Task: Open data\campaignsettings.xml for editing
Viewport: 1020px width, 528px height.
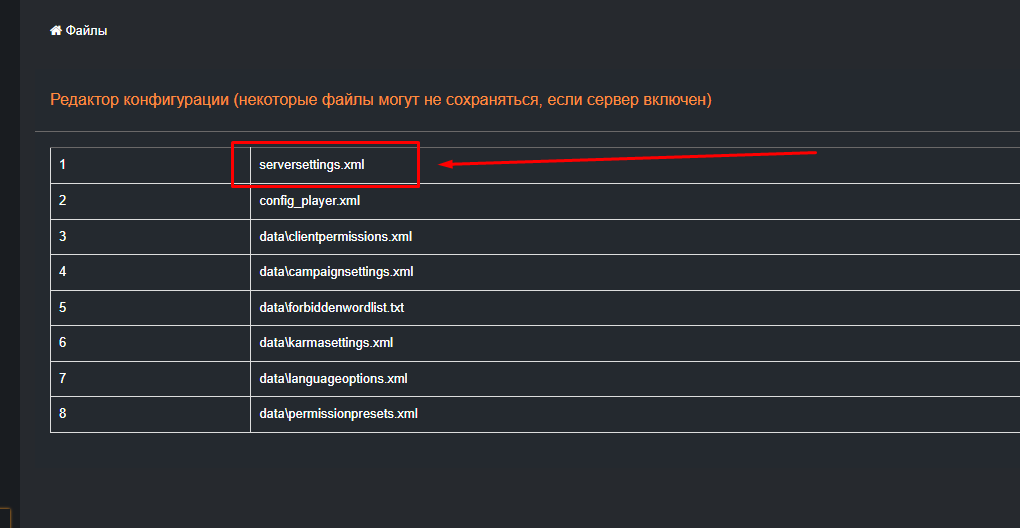Action: point(336,272)
